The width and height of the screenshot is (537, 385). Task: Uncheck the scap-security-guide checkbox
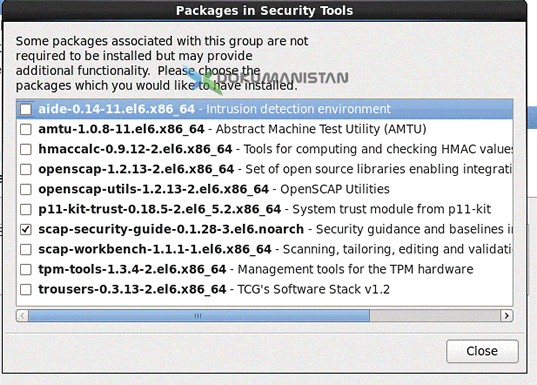[26, 229]
